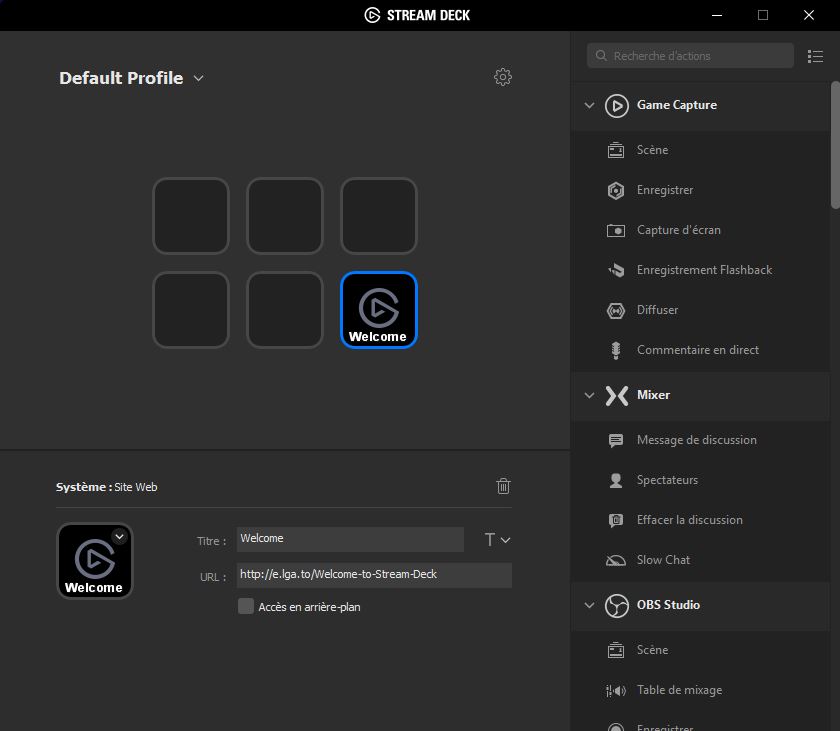Enable the Accès en arrière-plan checkbox
The width and height of the screenshot is (840, 731).
click(x=246, y=606)
